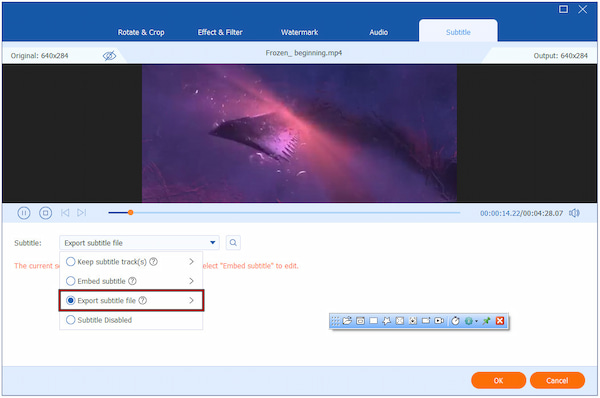Confirm changes with the OK button
600x398 pixels.
498,380
